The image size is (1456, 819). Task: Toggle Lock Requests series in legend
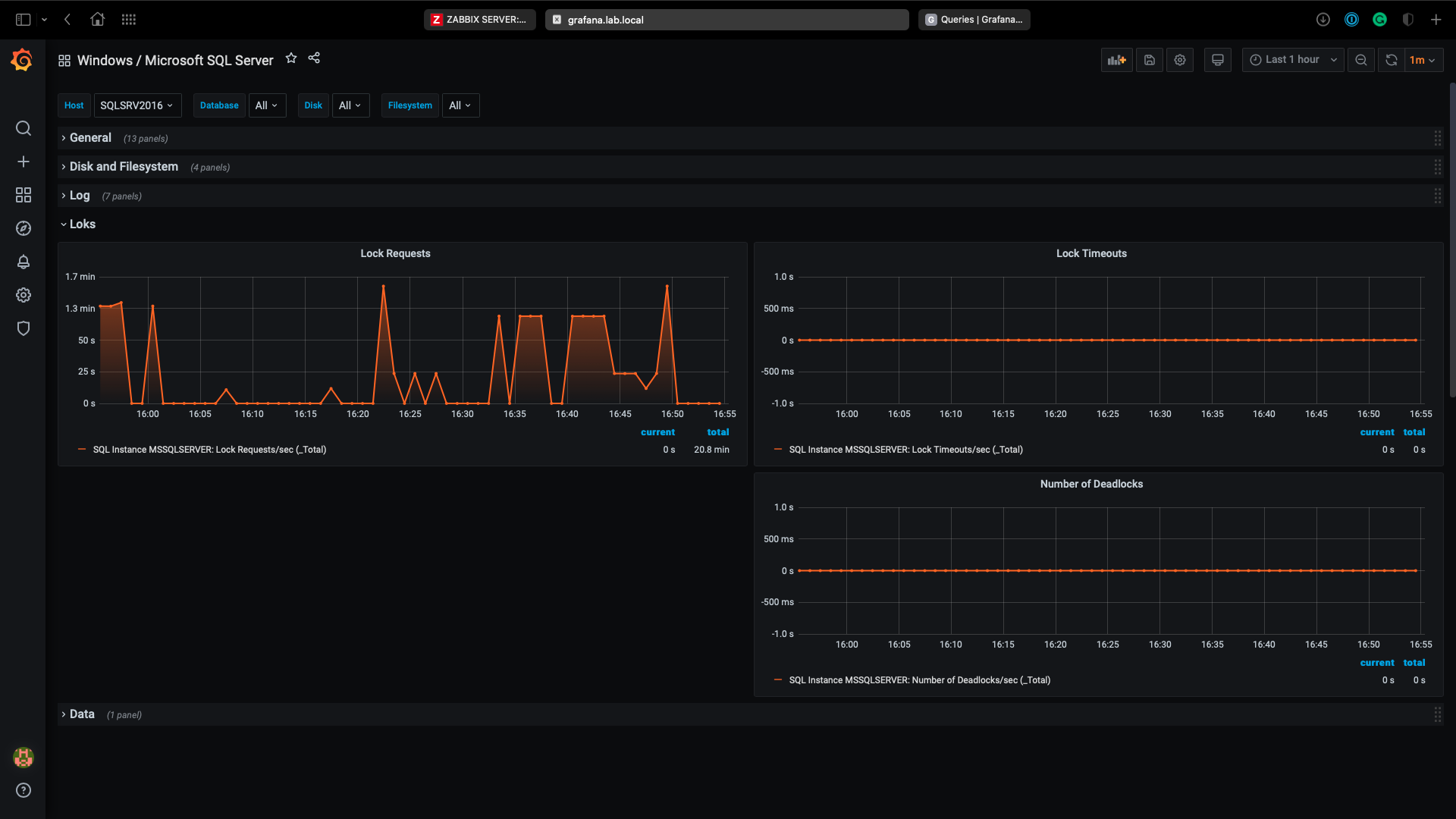coord(209,450)
